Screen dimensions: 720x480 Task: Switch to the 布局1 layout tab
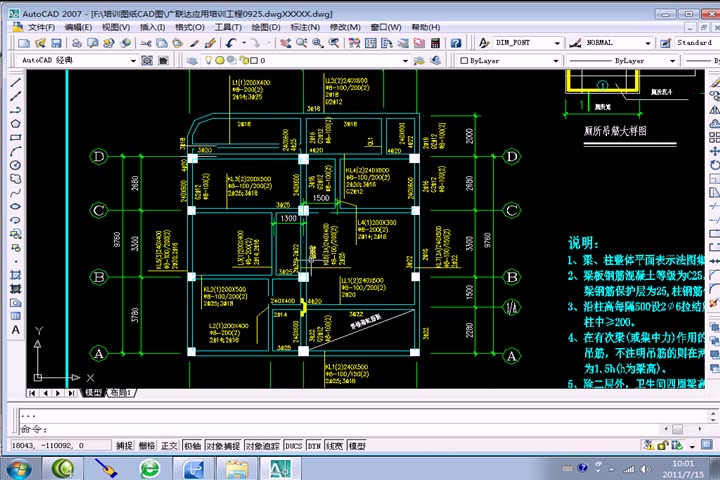(x=121, y=393)
